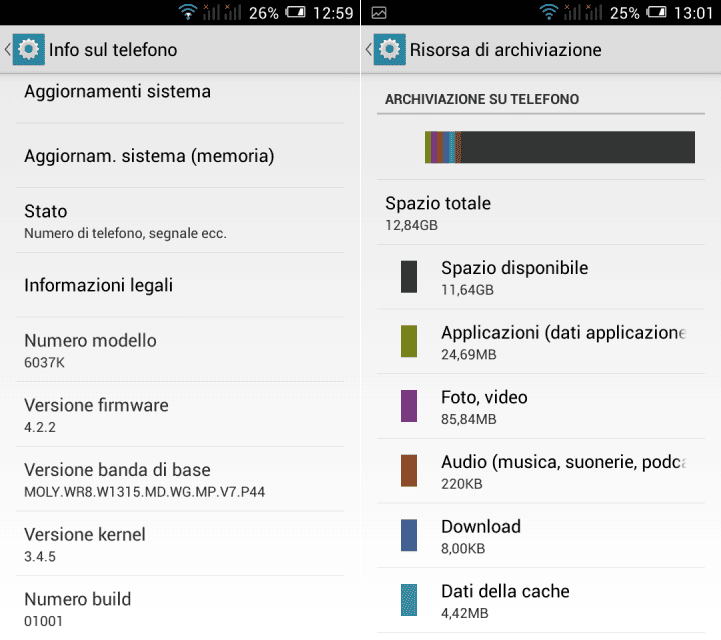Tap Wi-Fi icon in left status bar
The width and height of the screenshot is (721, 640).
tap(188, 12)
